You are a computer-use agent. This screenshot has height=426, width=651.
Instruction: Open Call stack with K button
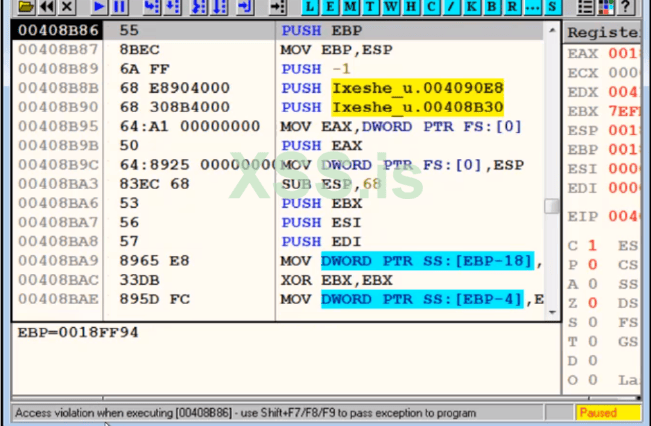(x=472, y=7)
